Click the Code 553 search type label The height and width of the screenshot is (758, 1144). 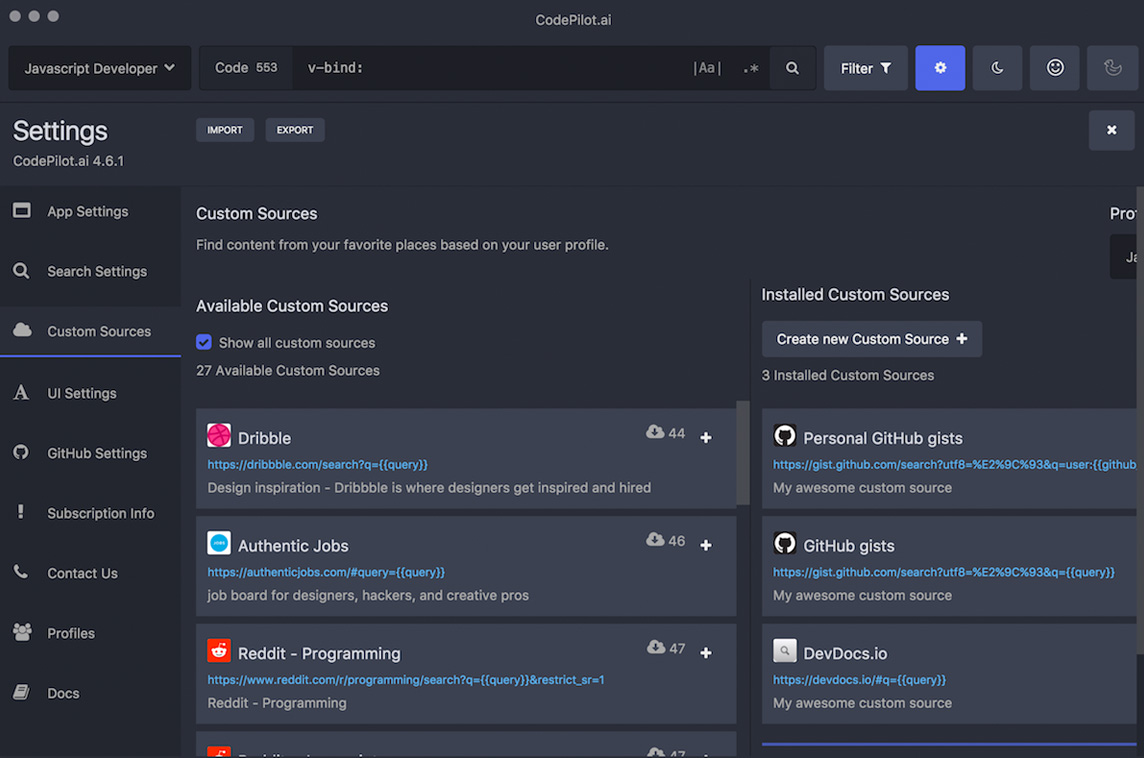pyautogui.click(x=246, y=68)
